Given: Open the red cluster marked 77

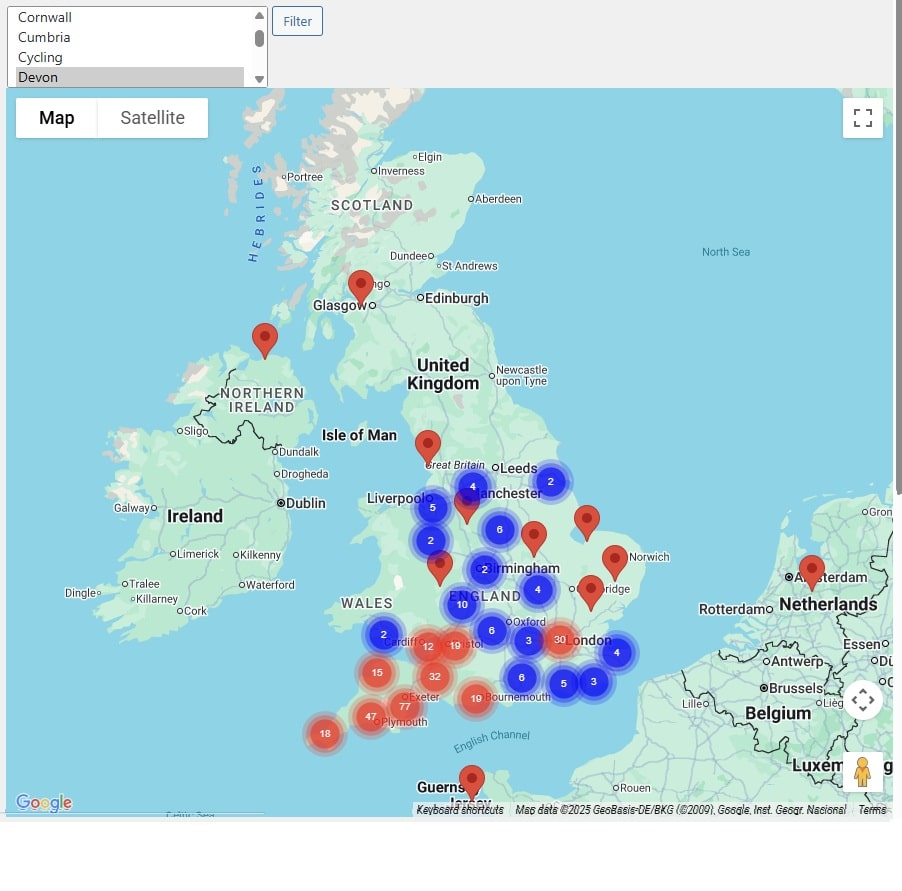Looking at the screenshot, I should click(x=405, y=706).
